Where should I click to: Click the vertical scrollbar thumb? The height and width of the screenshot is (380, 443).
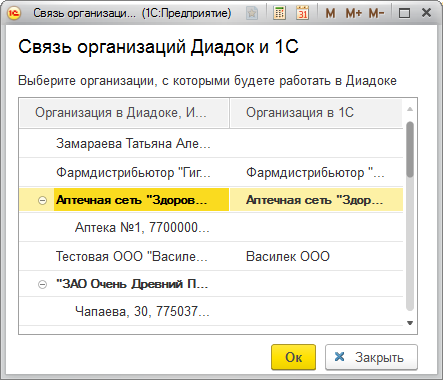click(x=410, y=149)
